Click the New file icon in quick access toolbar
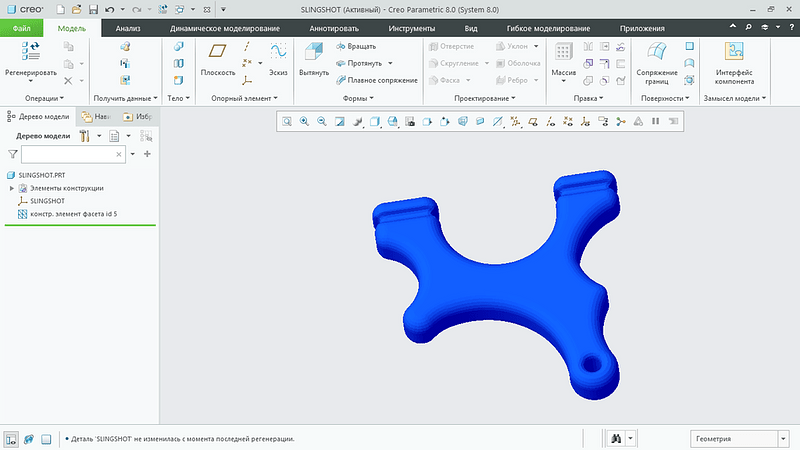Image resolution: width=800 pixels, height=450 pixels. [60, 10]
